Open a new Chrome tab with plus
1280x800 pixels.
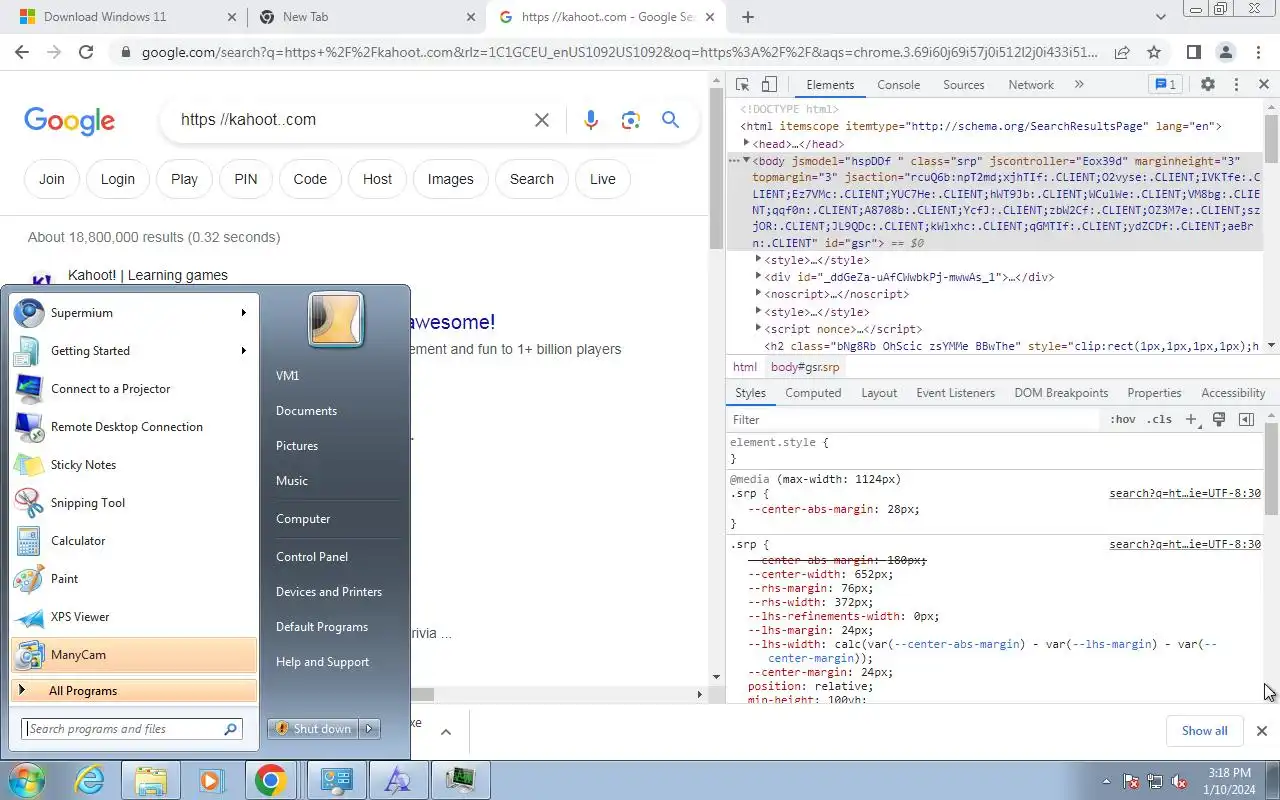747,17
